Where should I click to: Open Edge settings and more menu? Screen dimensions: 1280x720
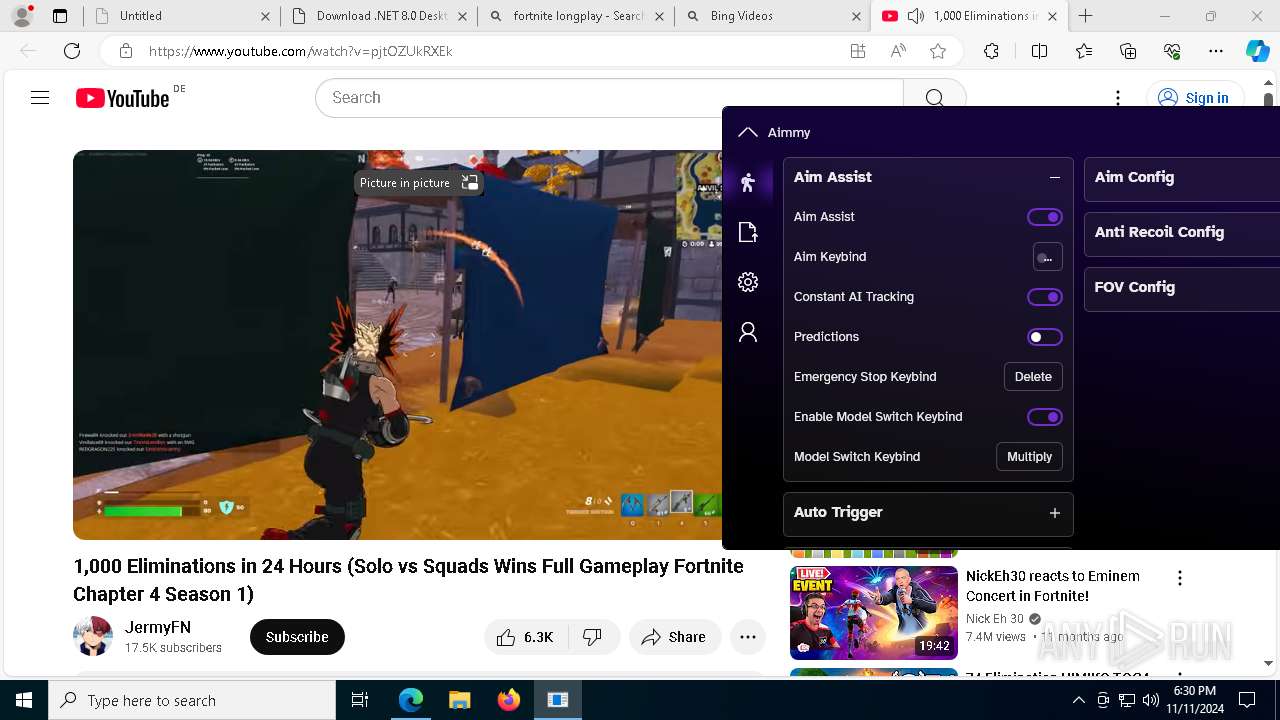coord(1216,51)
